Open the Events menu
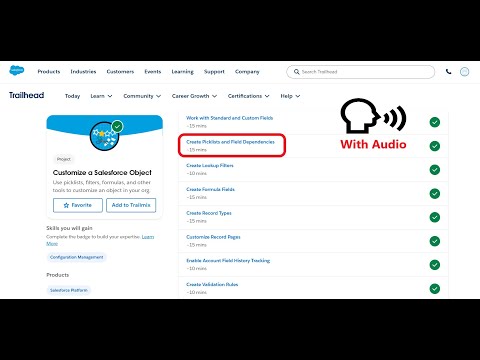This screenshot has height=360, width=480. point(153,72)
